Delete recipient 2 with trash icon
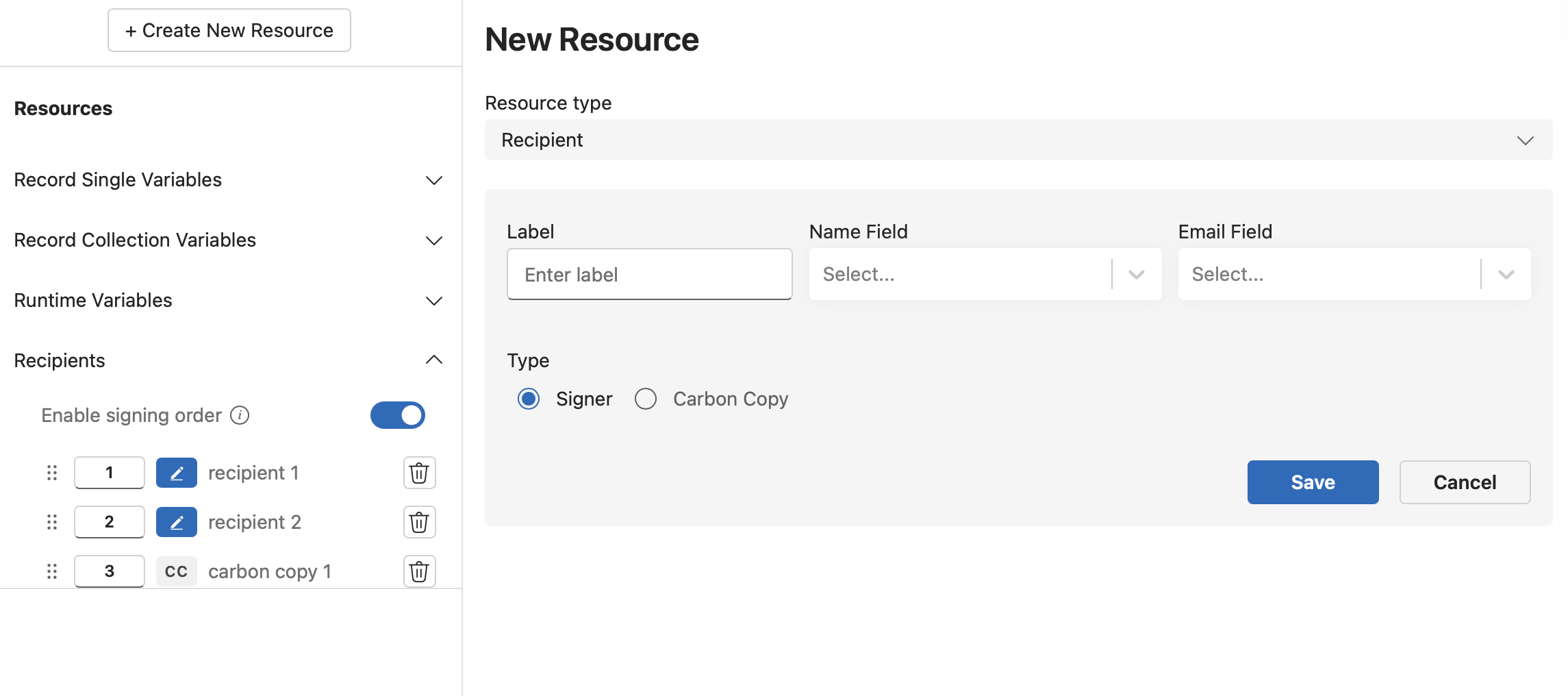This screenshot has width=1568, height=696. click(419, 522)
